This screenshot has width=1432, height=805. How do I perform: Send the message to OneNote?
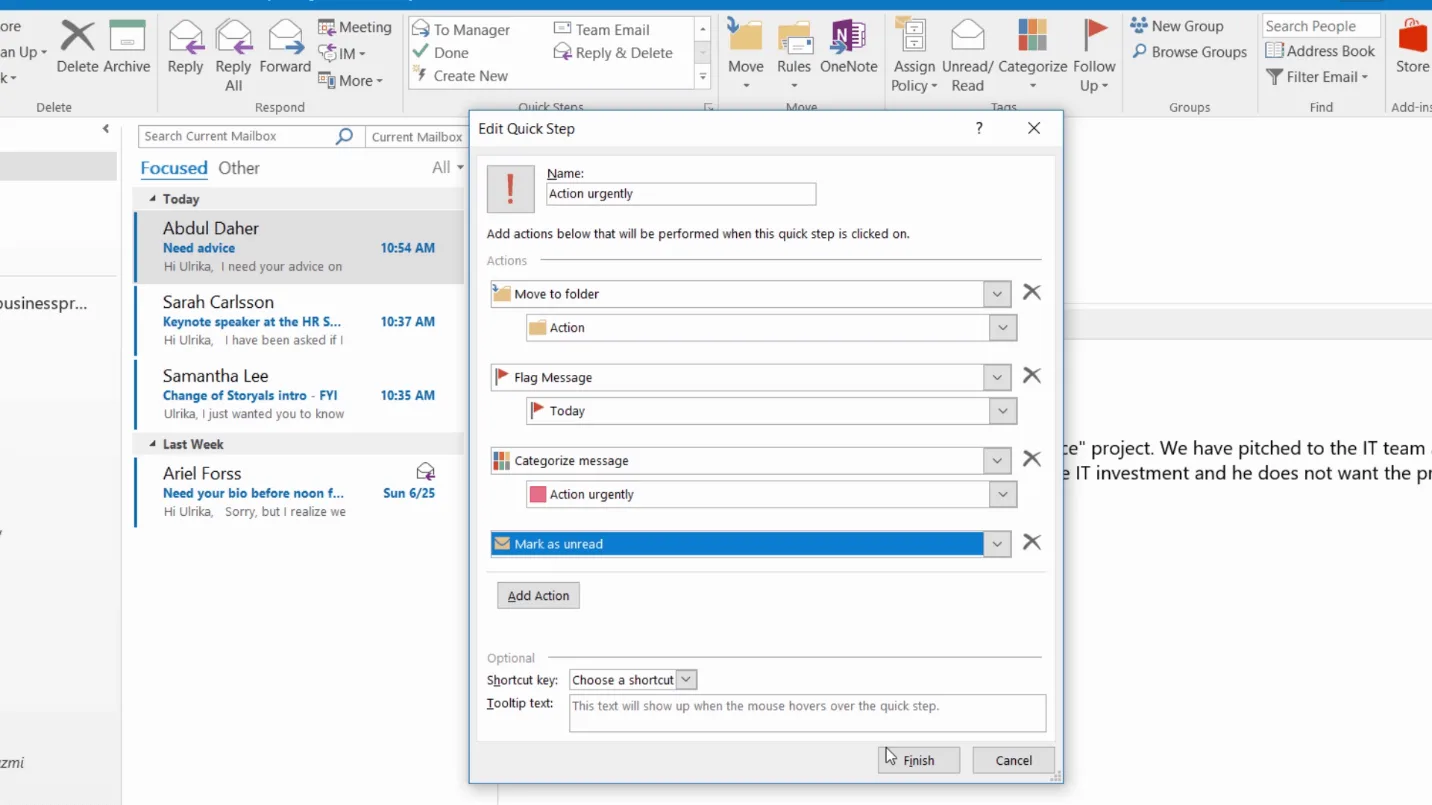coord(848,48)
